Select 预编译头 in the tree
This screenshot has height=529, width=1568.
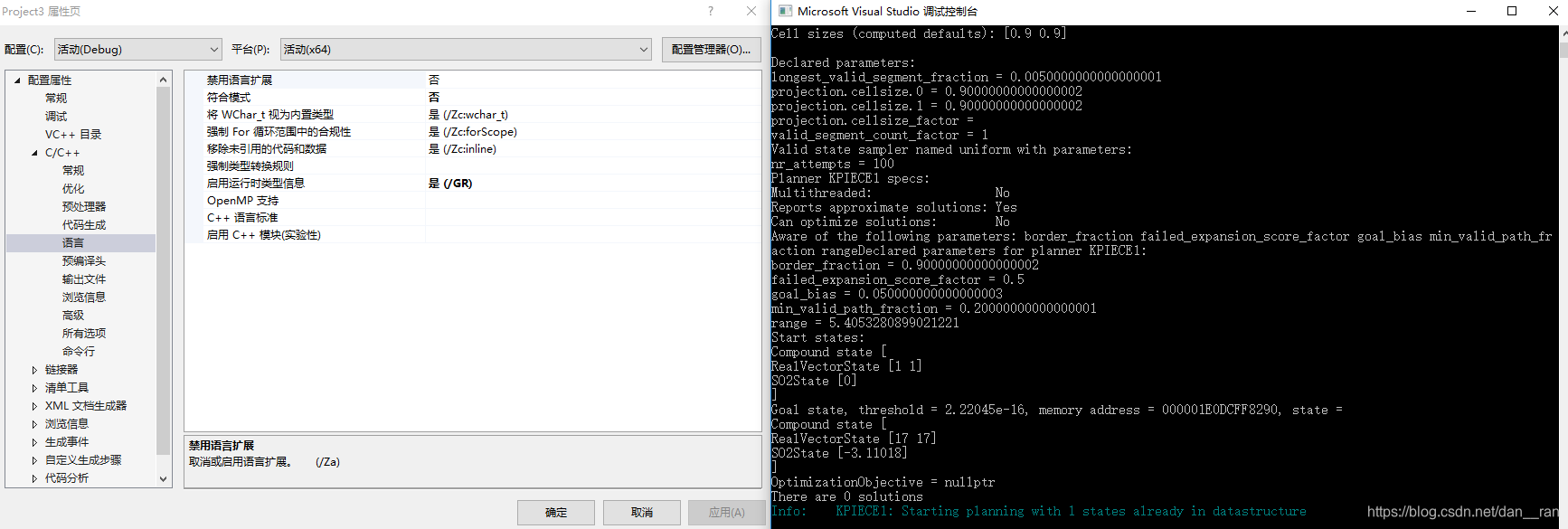[x=84, y=261]
